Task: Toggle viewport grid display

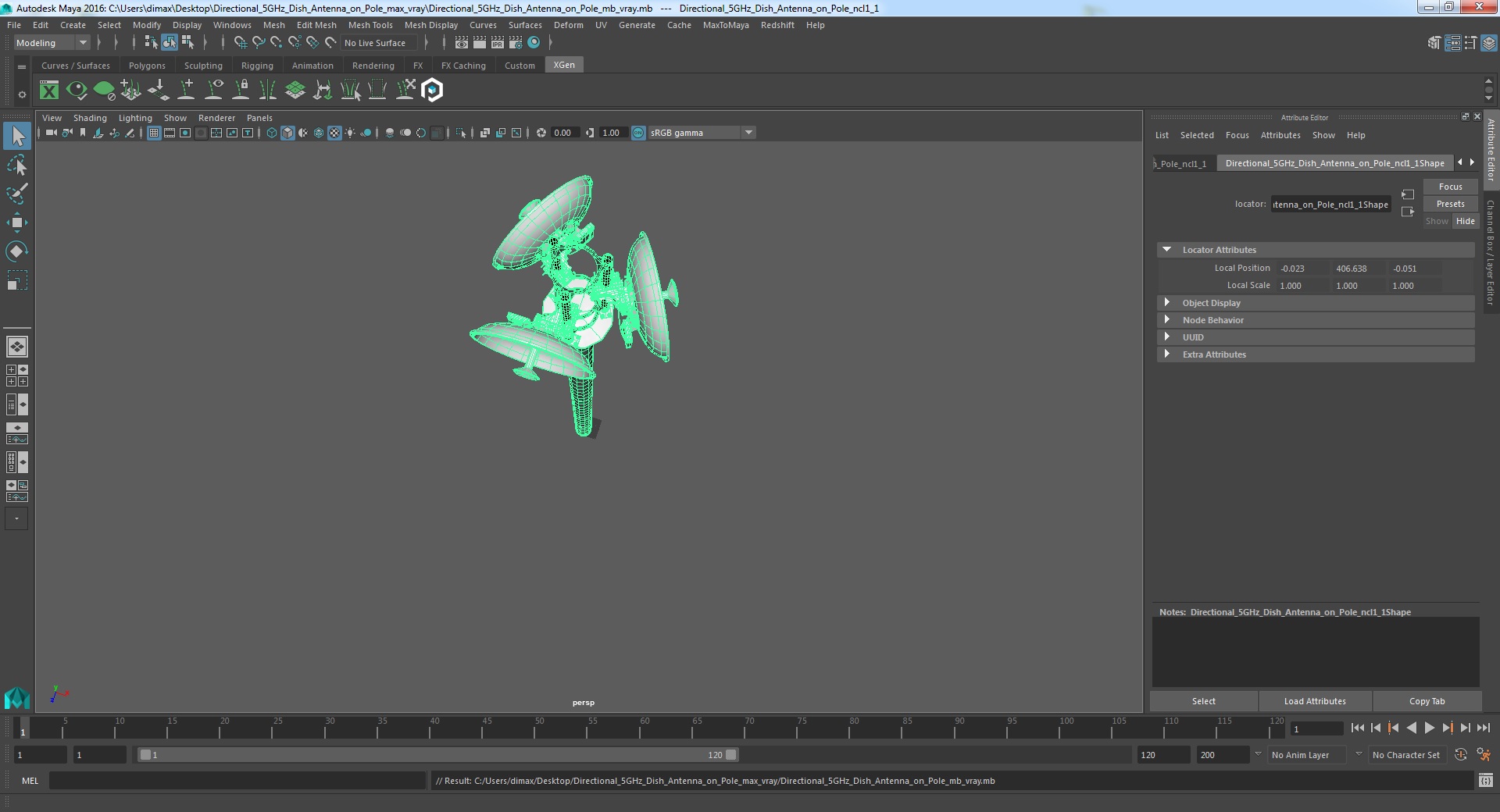Action: 154,133
